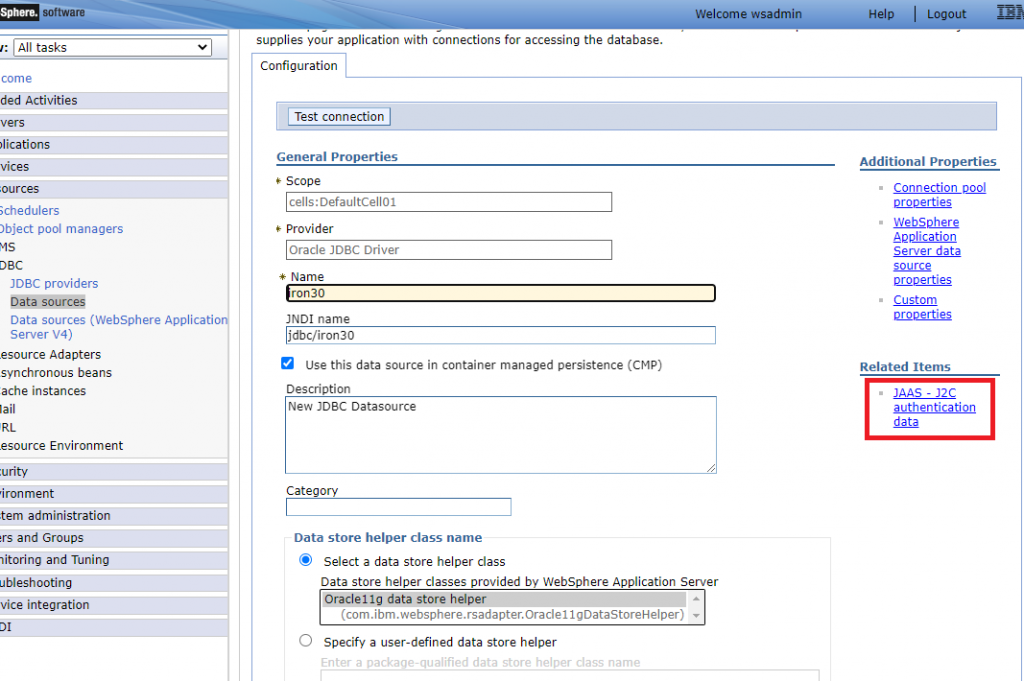Click inside the Description text area
Image resolution: width=1024 pixels, height=681 pixels.
coord(501,435)
